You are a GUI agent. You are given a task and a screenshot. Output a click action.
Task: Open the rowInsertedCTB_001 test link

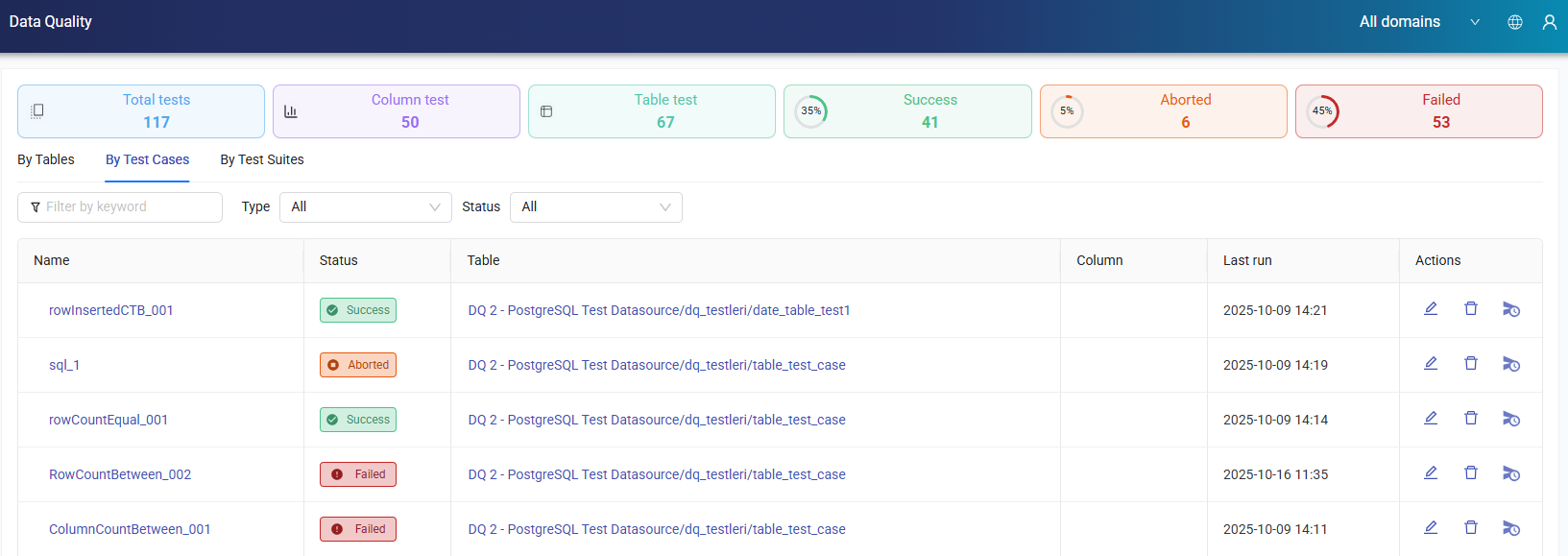(111, 310)
